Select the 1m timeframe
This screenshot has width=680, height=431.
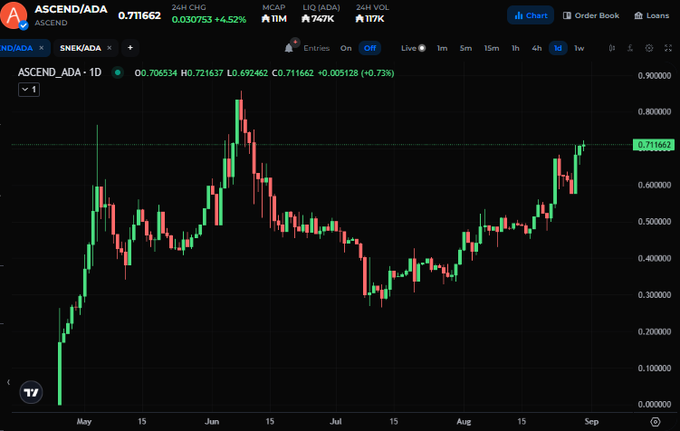point(442,48)
